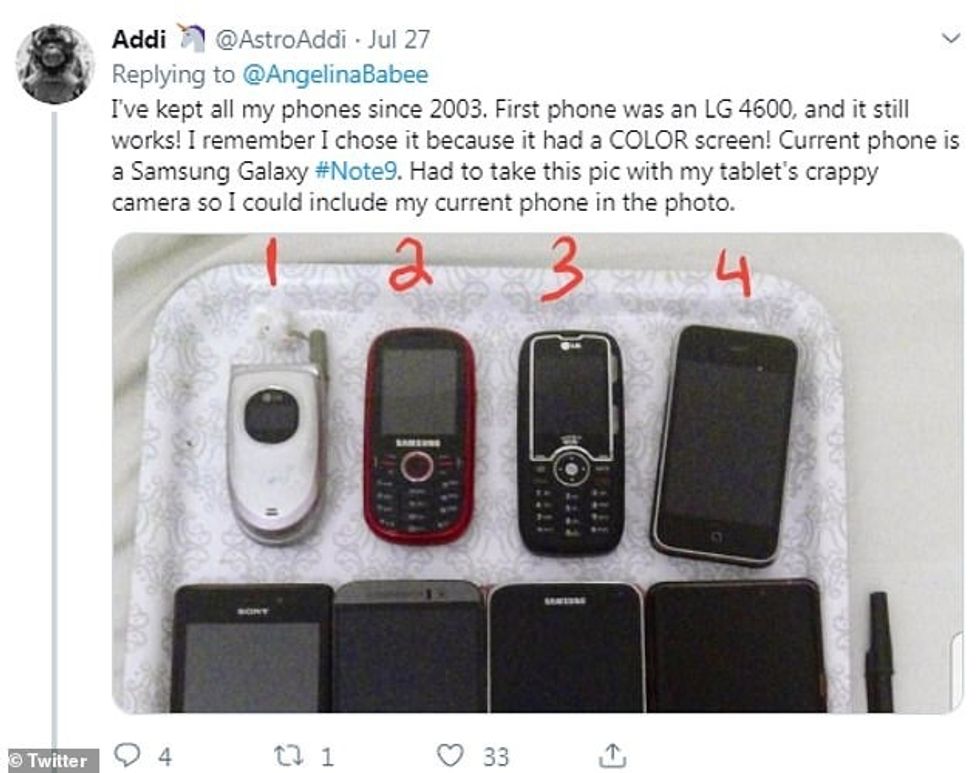
Task: Open the #Note9 hashtag link
Action: 356,171
